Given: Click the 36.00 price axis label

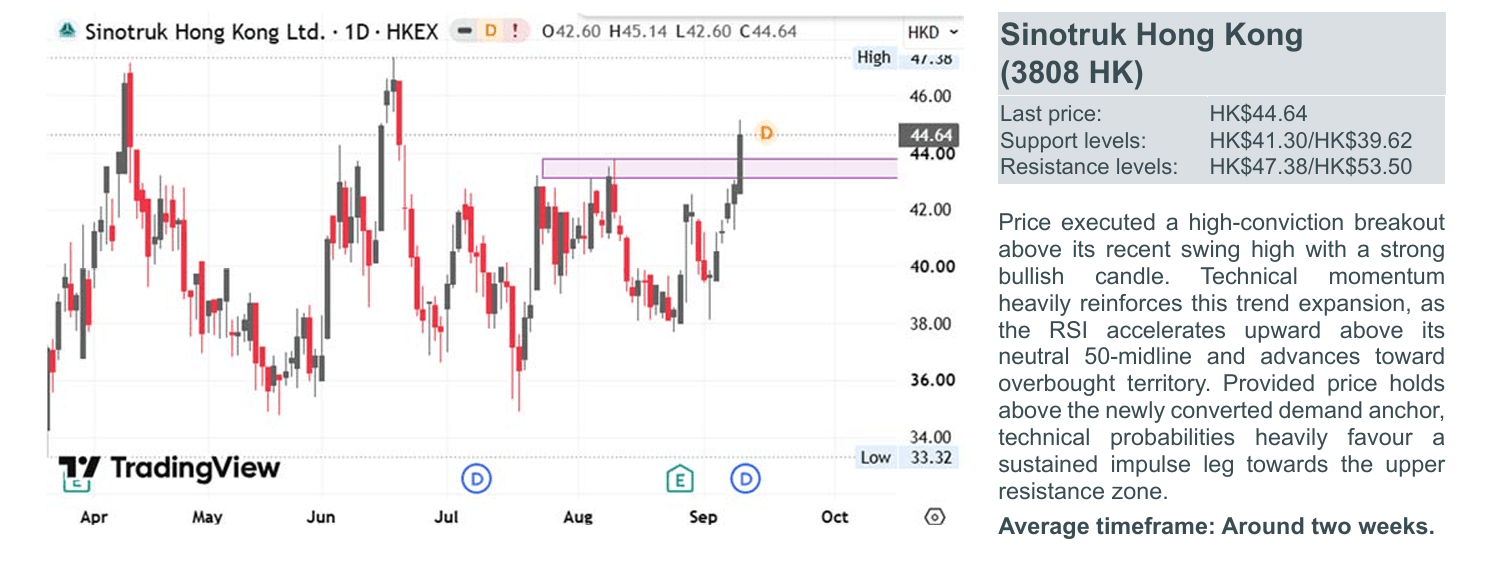Looking at the screenshot, I should [x=931, y=380].
